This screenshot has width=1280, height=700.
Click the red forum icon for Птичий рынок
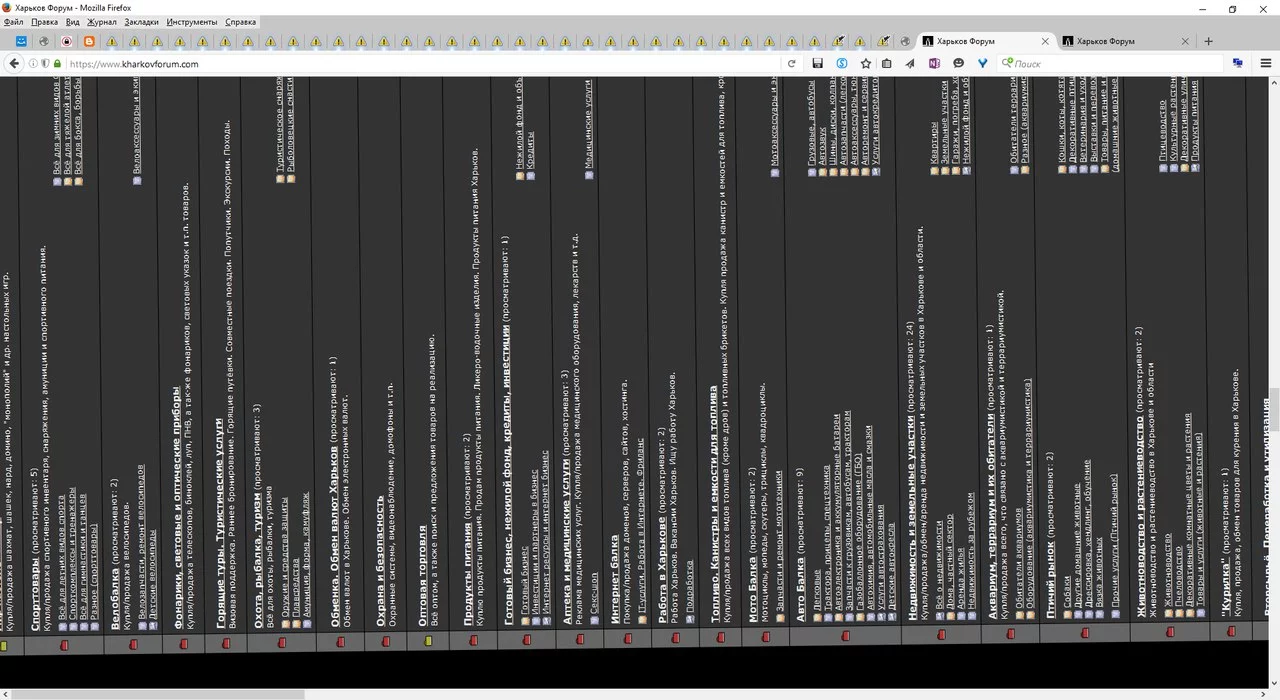click(x=1084, y=633)
